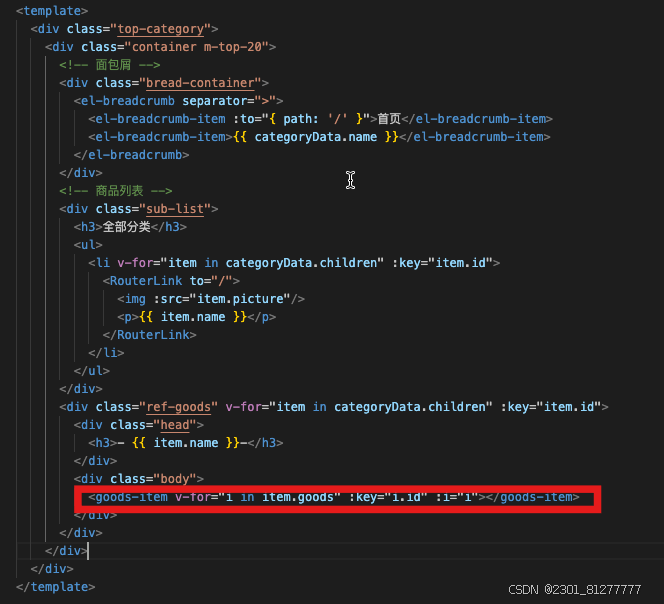Select the 面包屑 comment line

point(110,65)
